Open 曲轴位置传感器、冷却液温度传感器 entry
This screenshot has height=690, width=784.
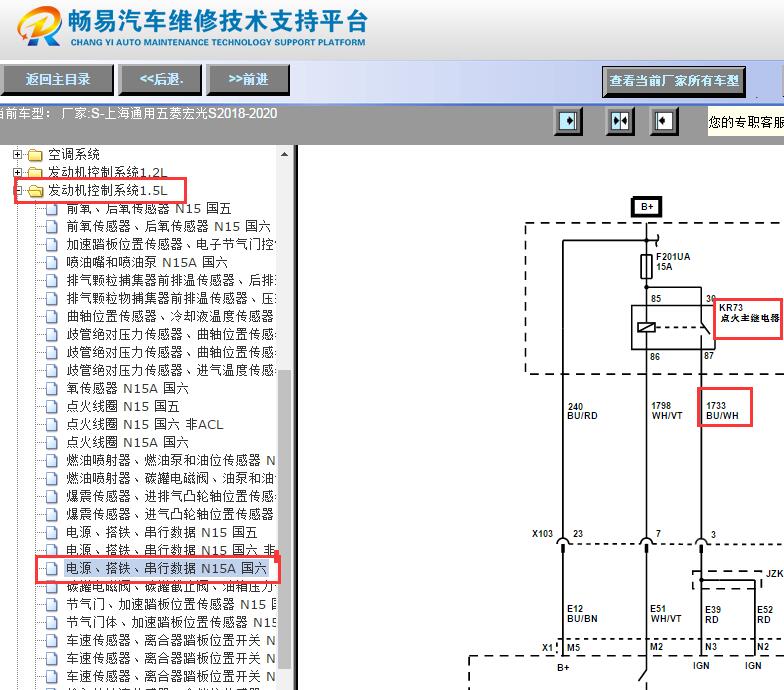pyautogui.click(x=170, y=316)
